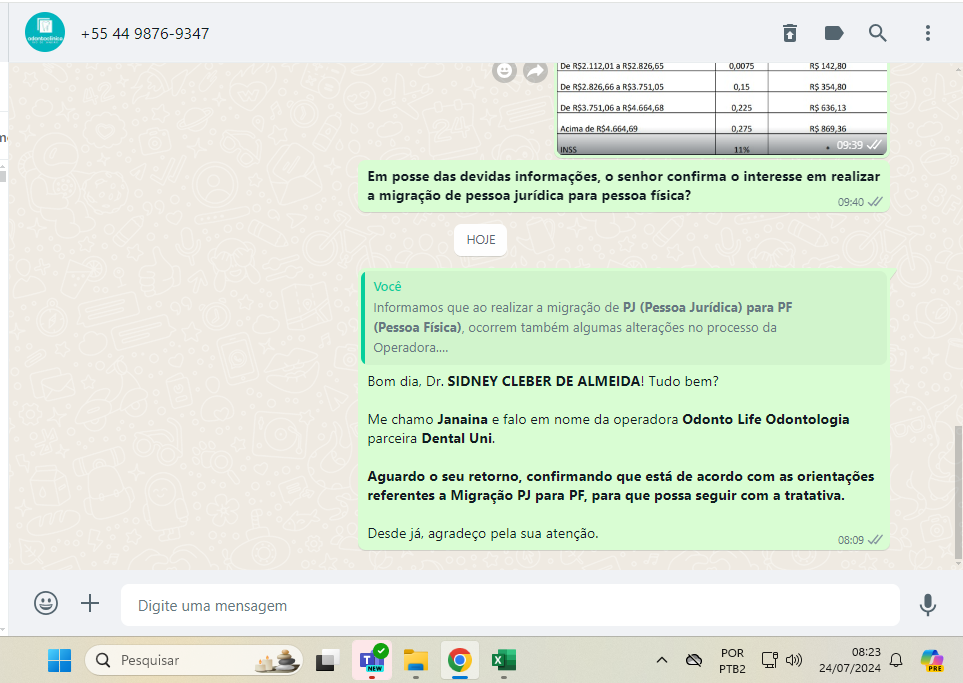The image size is (963, 683).
Task: Open the emoji picker
Action: (x=46, y=603)
